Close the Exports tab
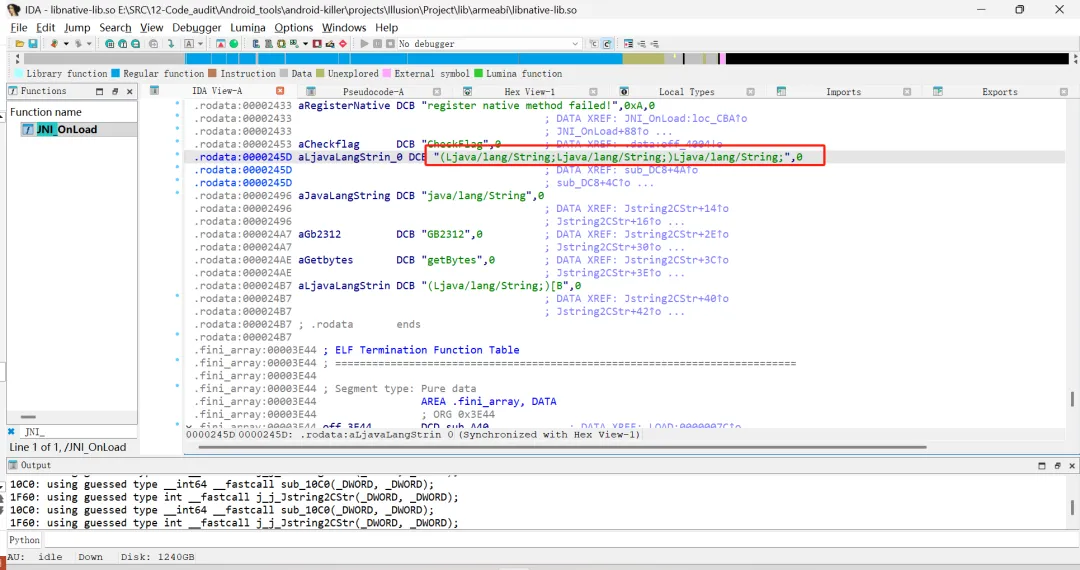The height and width of the screenshot is (570, 1080). [x=1063, y=92]
